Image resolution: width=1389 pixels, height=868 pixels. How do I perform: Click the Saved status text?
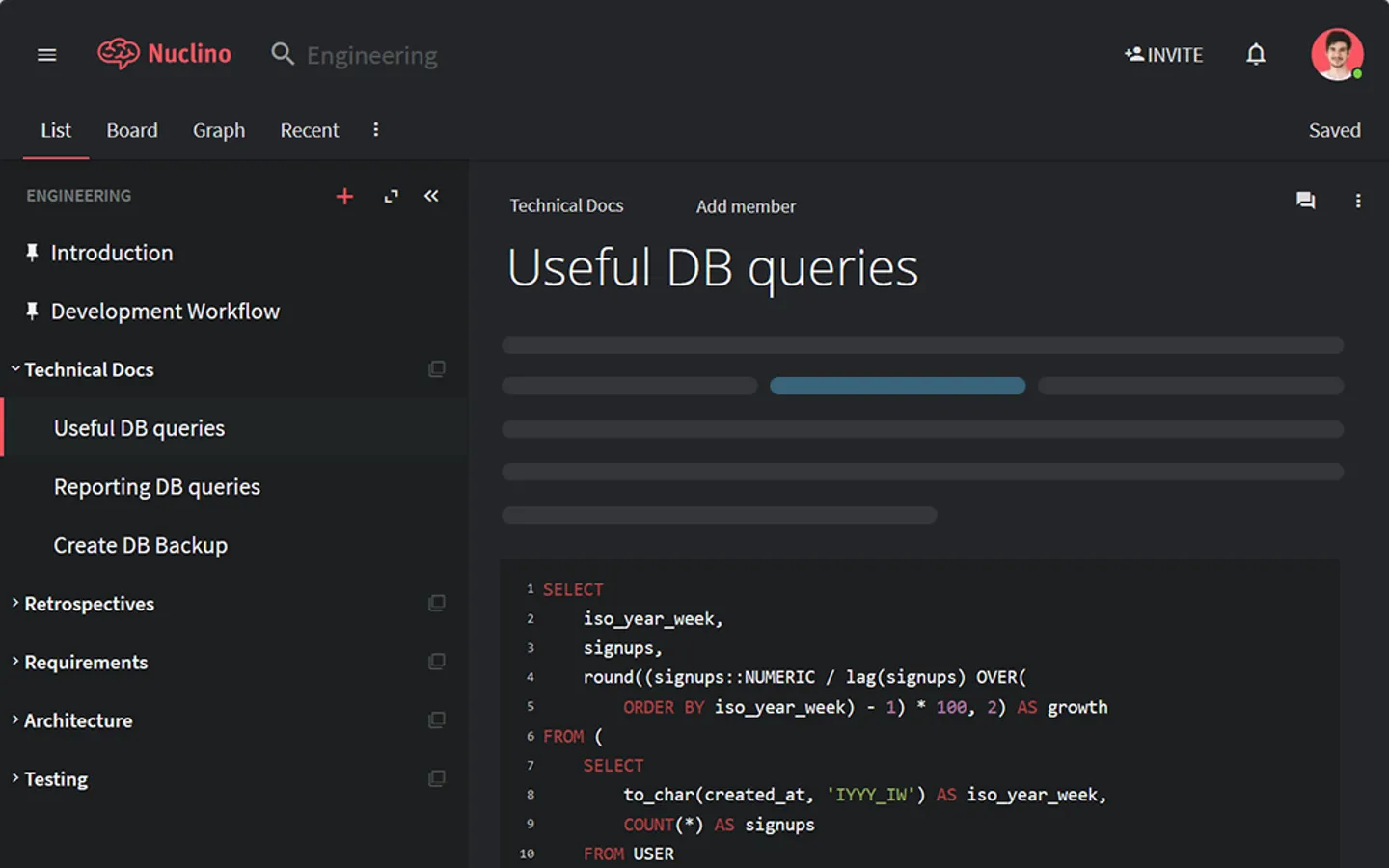(x=1334, y=130)
